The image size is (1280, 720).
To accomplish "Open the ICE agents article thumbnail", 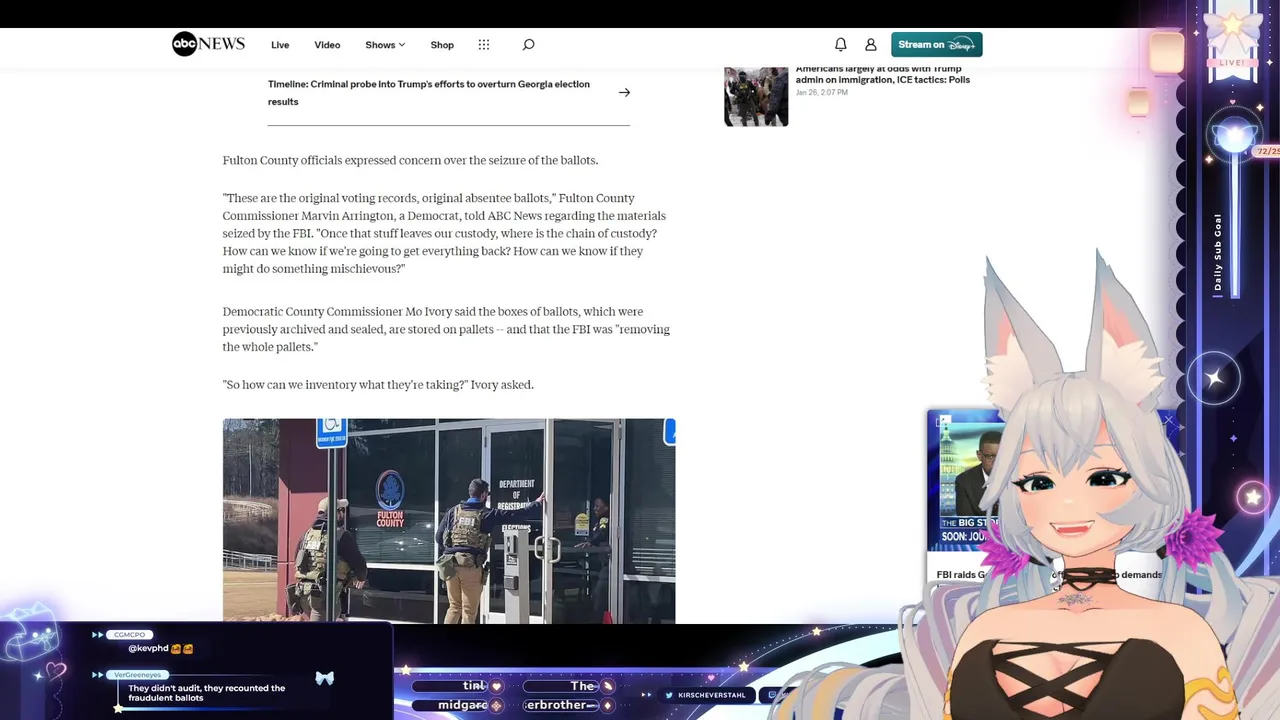I will click(756, 96).
